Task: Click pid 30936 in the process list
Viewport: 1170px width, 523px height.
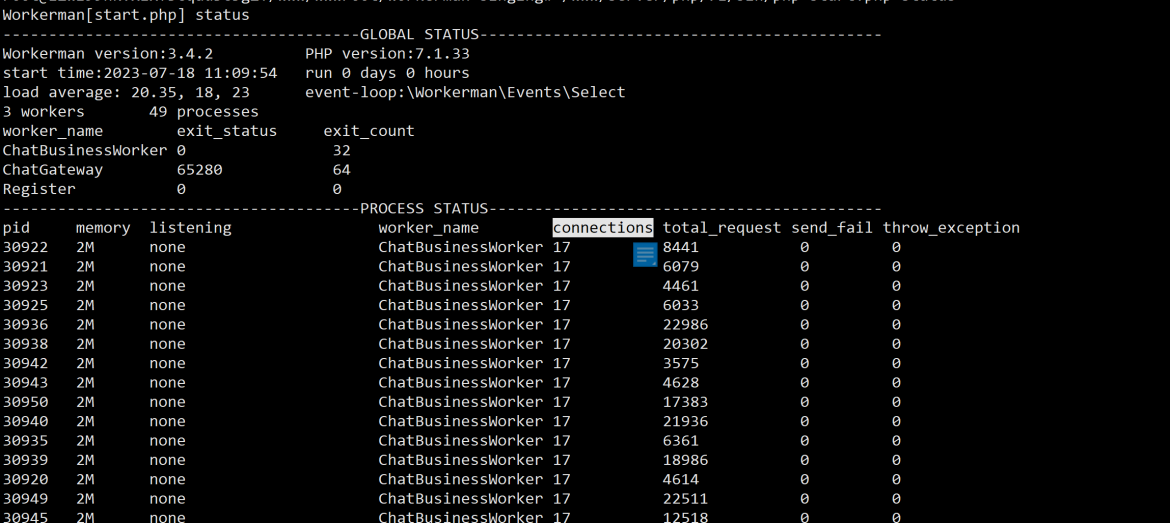Action: coord(25,325)
